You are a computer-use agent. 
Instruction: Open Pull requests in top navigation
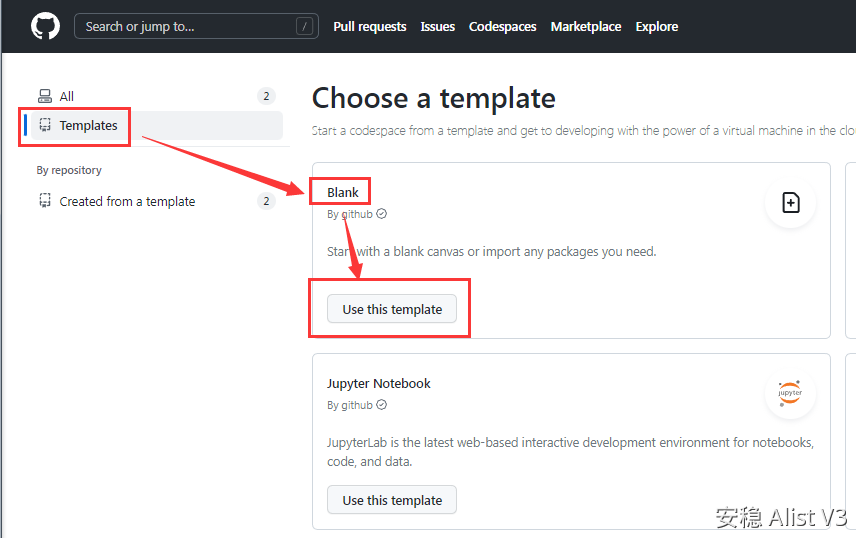point(369,27)
